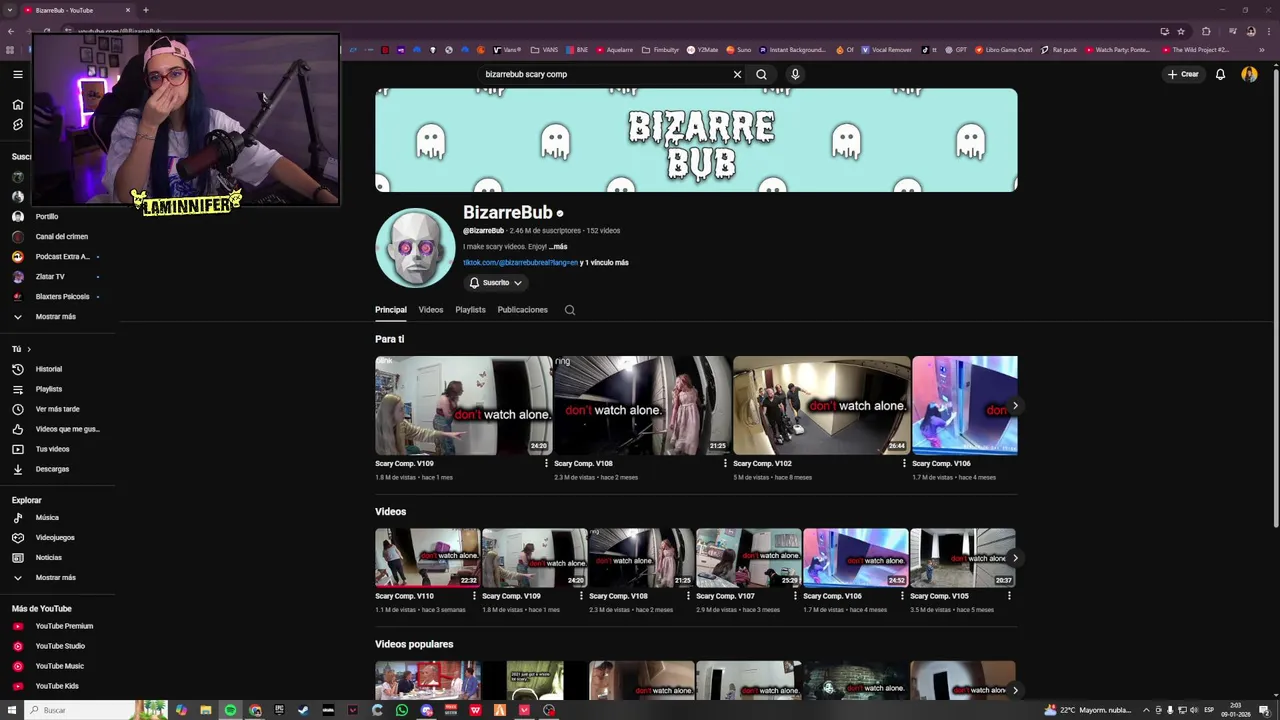Open the account avatar menu
1280x720 pixels.
tap(1249, 74)
